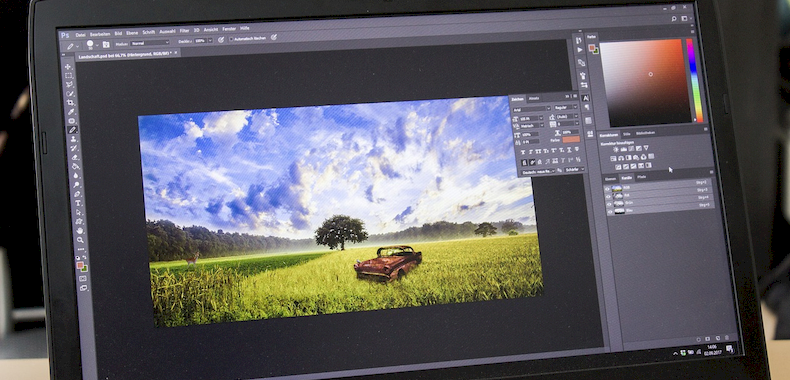Hide the Rot channel eye icon
Image resolution: width=790 pixels, height=380 pixels.
(608, 197)
